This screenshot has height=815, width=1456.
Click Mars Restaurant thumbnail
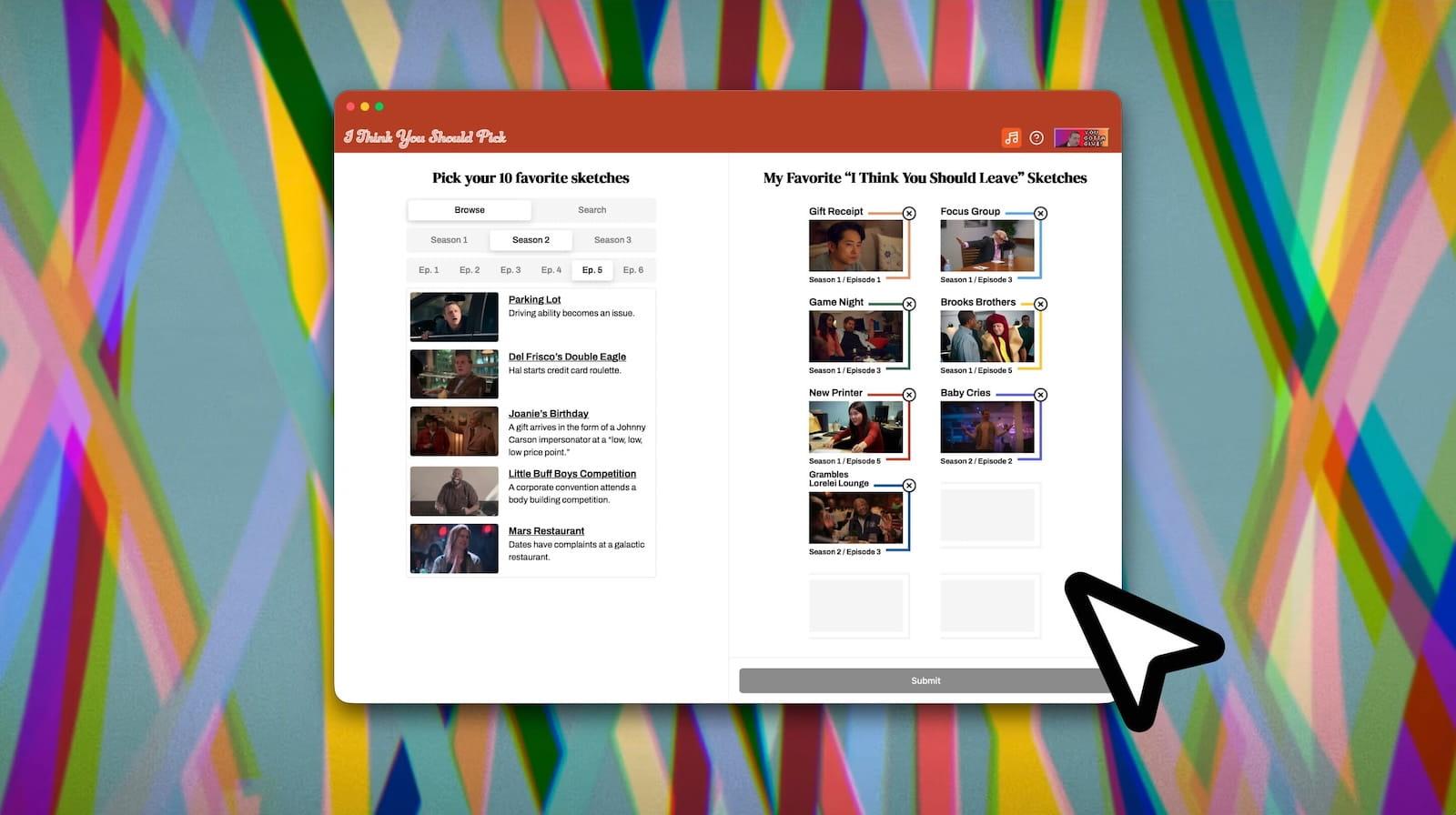[x=454, y=548]
